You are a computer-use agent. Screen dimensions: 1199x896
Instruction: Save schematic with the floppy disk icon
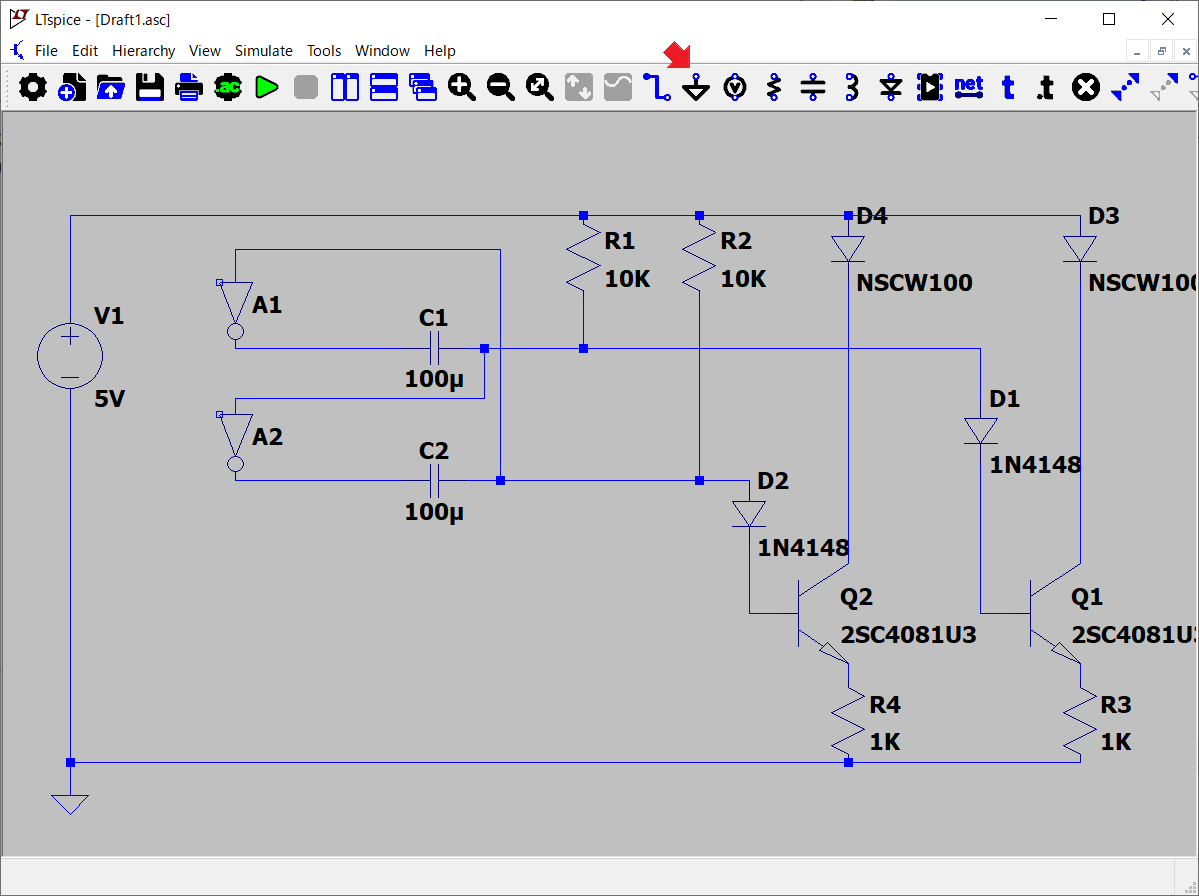coord(150,88)
